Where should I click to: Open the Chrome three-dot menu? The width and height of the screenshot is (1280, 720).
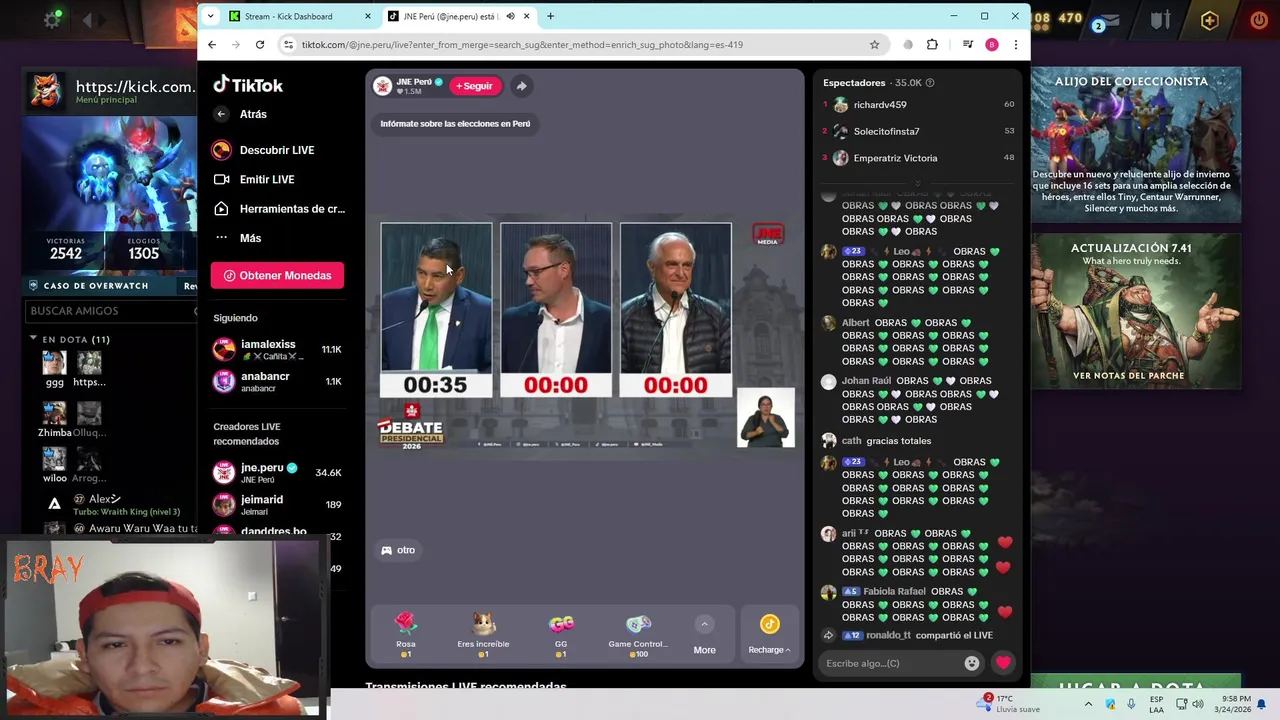tap(1016, 44)
